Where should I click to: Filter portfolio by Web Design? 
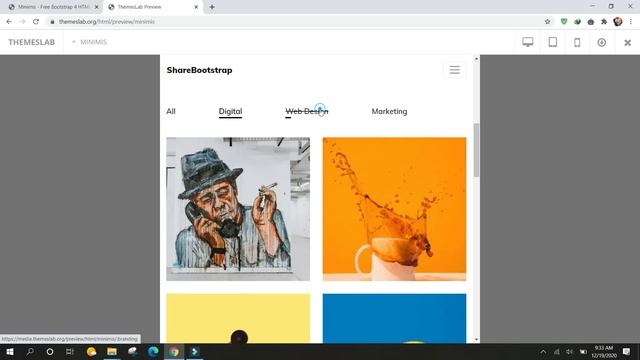(307, 111)
